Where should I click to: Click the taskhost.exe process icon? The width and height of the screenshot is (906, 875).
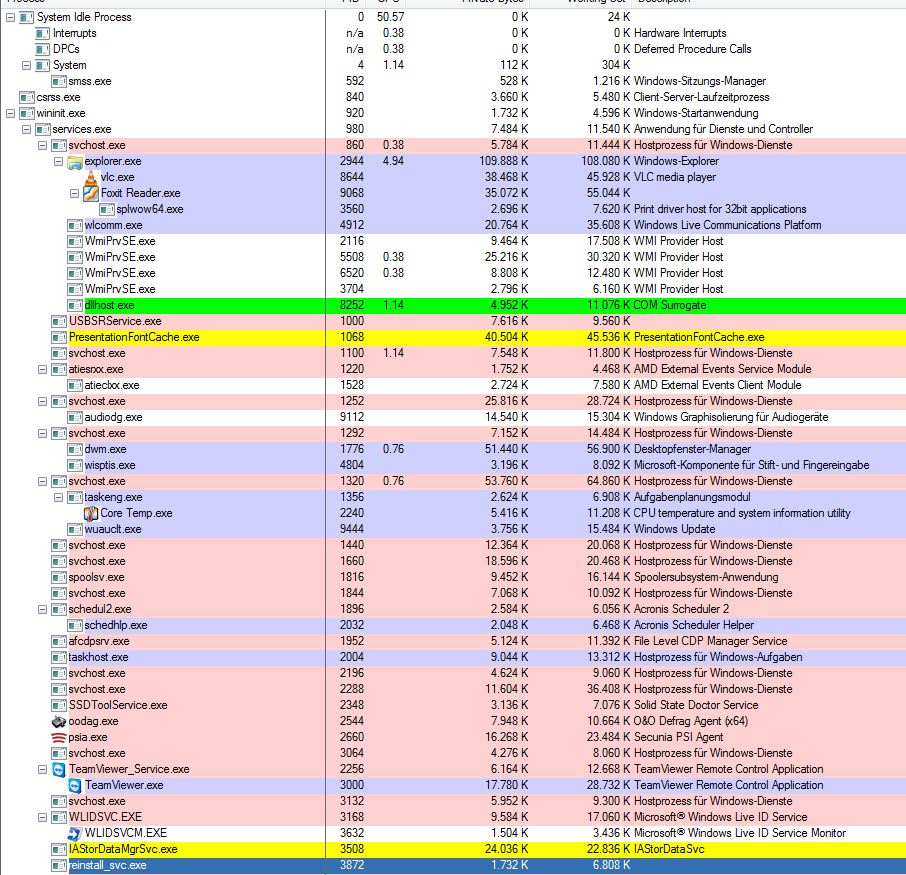(x=58, y=657)
